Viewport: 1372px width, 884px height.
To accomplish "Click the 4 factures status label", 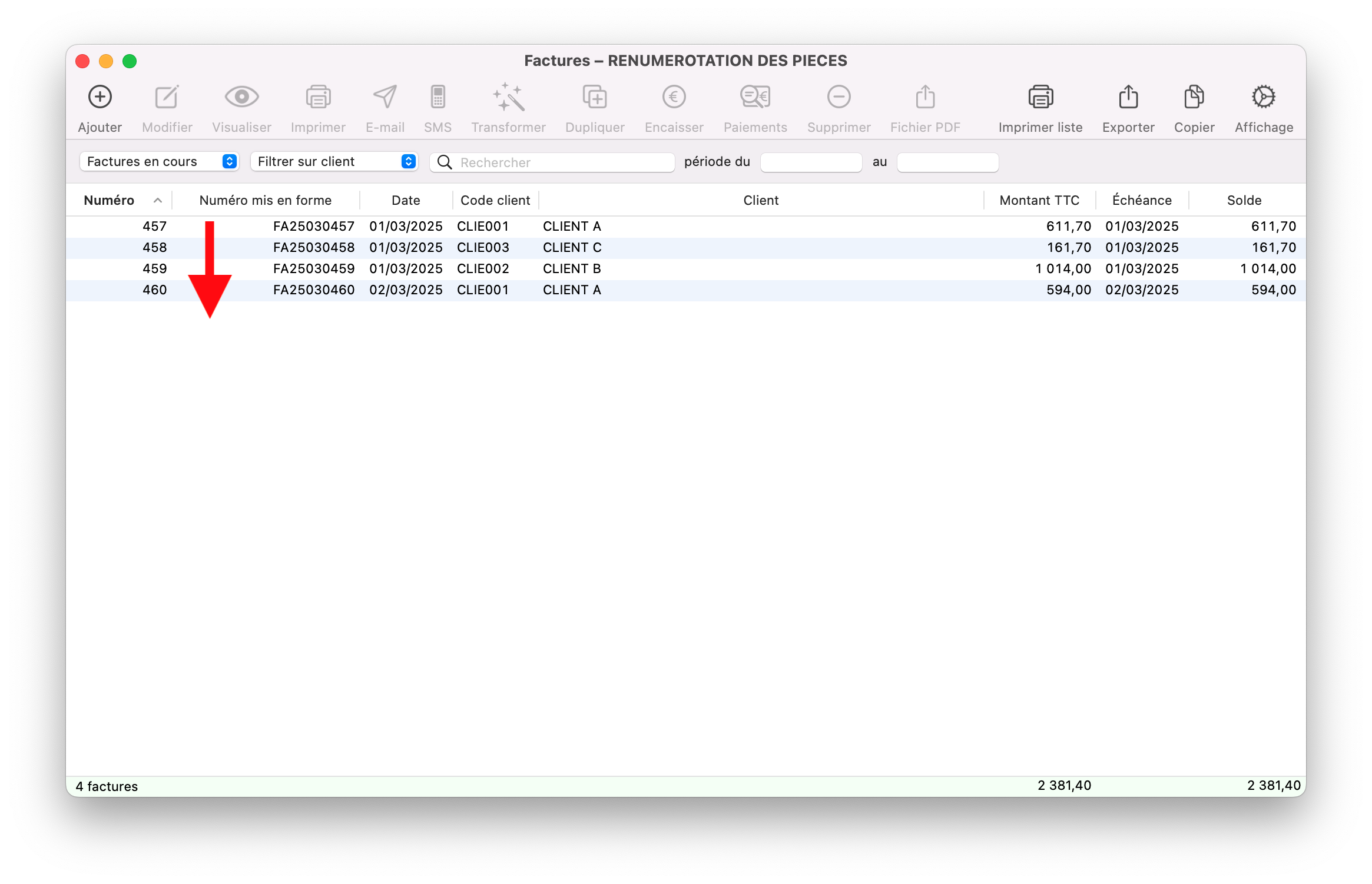I will pyautogui.click(x=107, y=786).
